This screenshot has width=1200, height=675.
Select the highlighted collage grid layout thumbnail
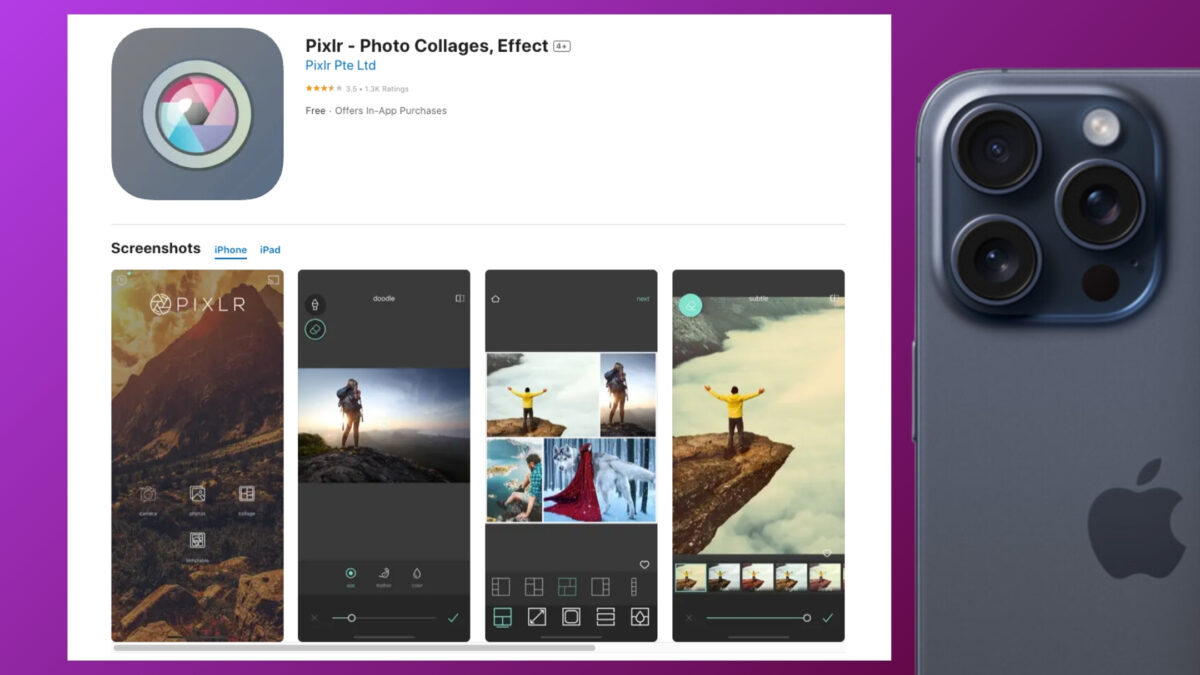point(566,587)
